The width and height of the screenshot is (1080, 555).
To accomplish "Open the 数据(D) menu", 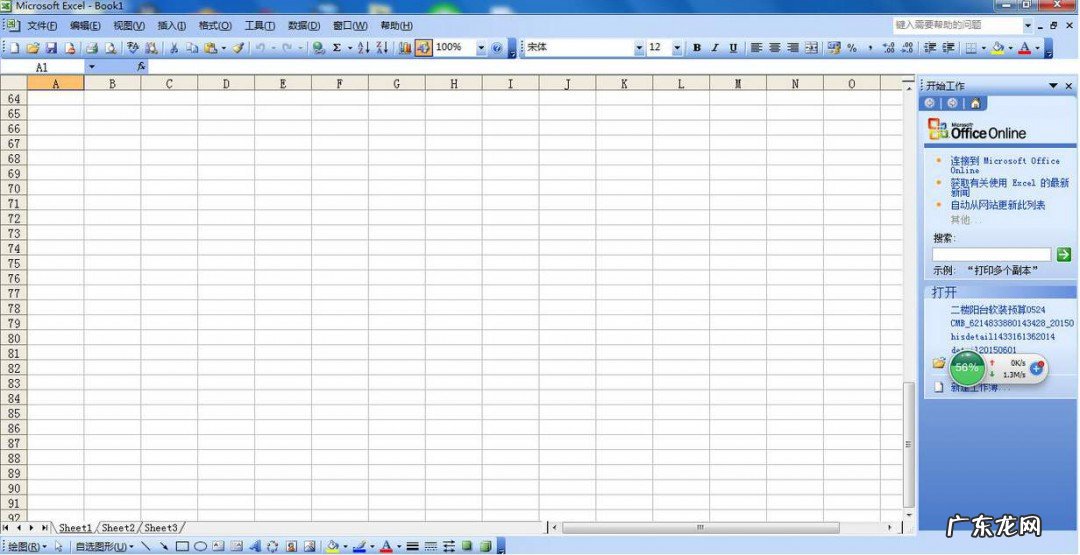I will pos(304,25).
